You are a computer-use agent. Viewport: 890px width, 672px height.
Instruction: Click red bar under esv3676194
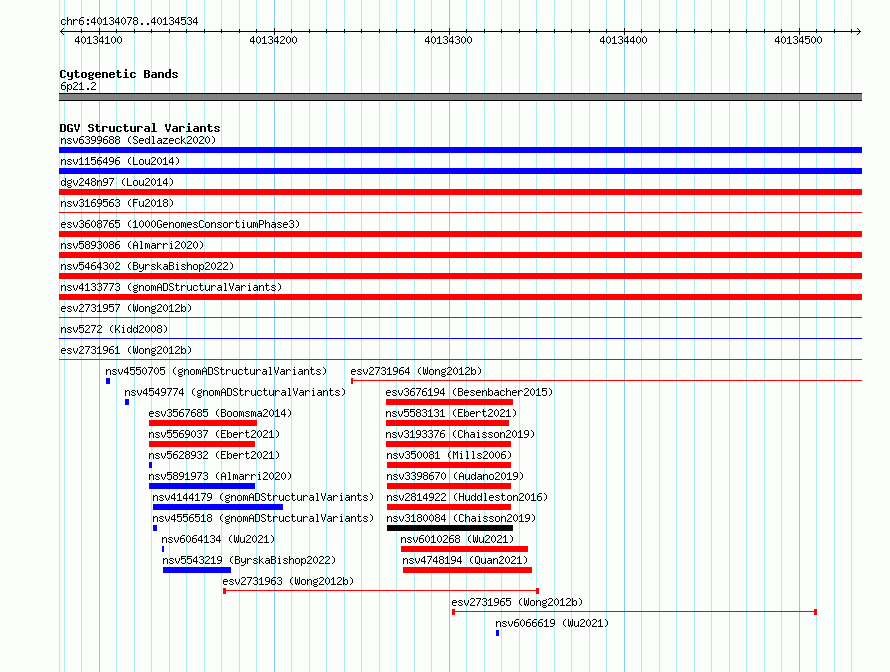pos(449,402)
